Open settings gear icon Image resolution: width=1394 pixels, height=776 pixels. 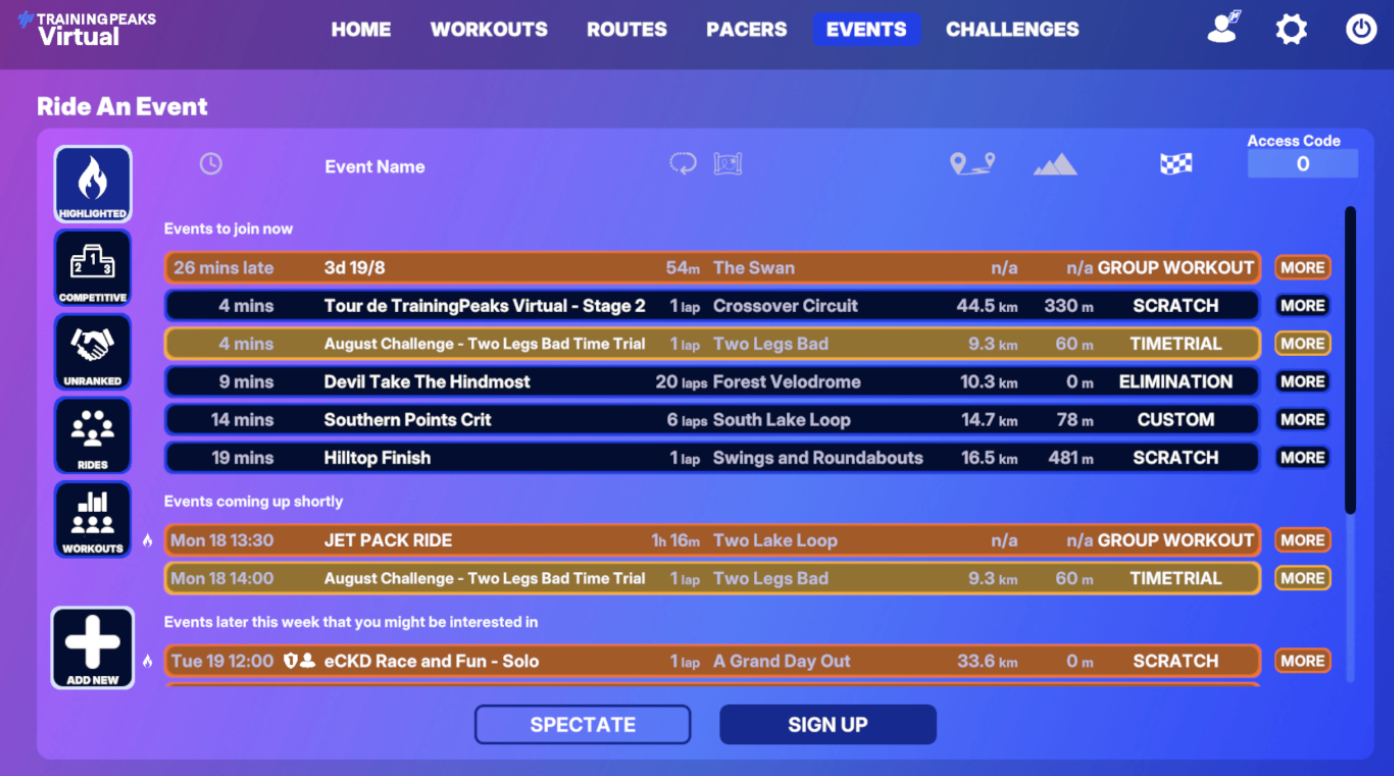click(1291, 29)
